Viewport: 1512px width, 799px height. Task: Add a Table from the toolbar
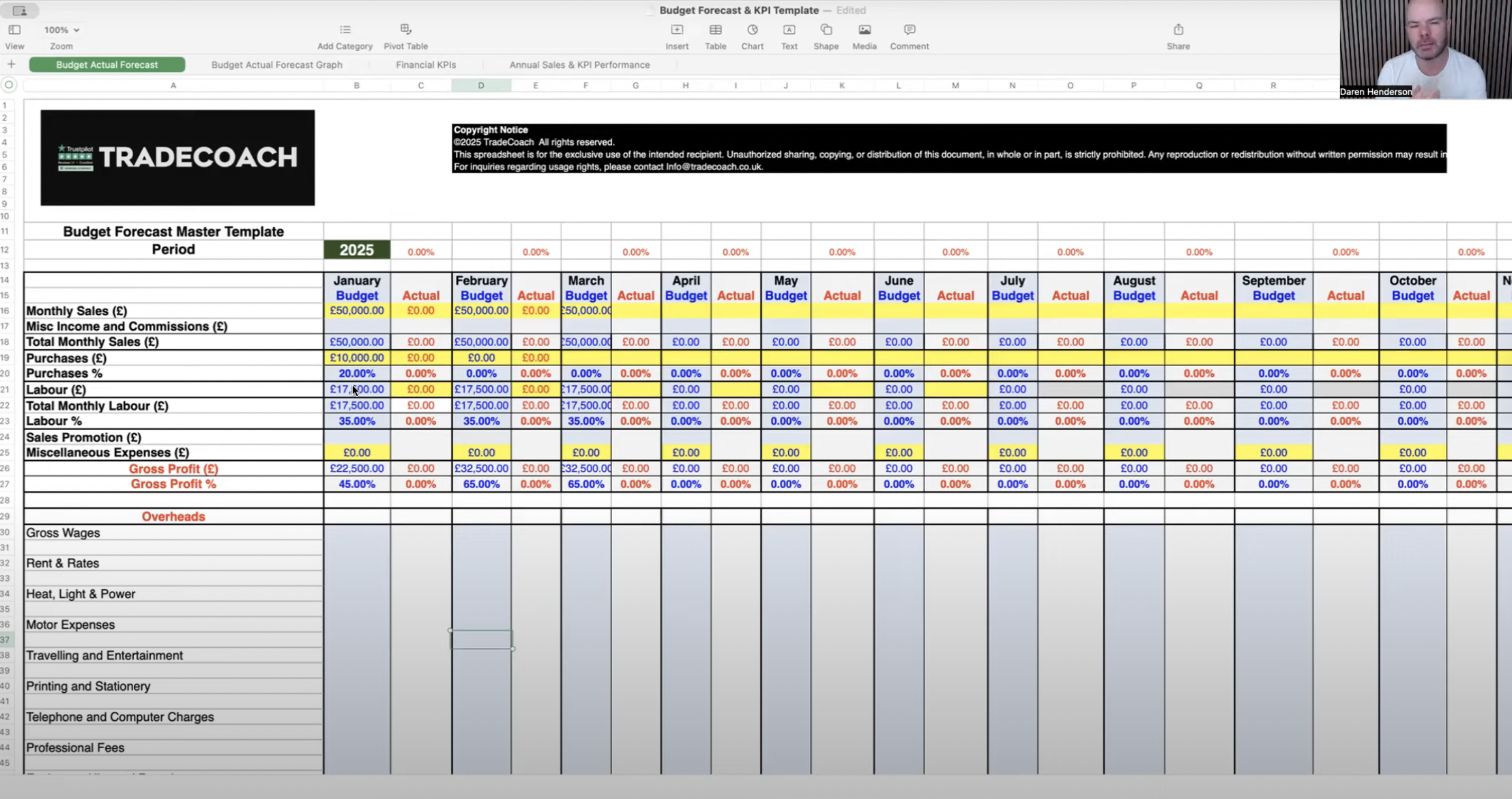(715, 30)
